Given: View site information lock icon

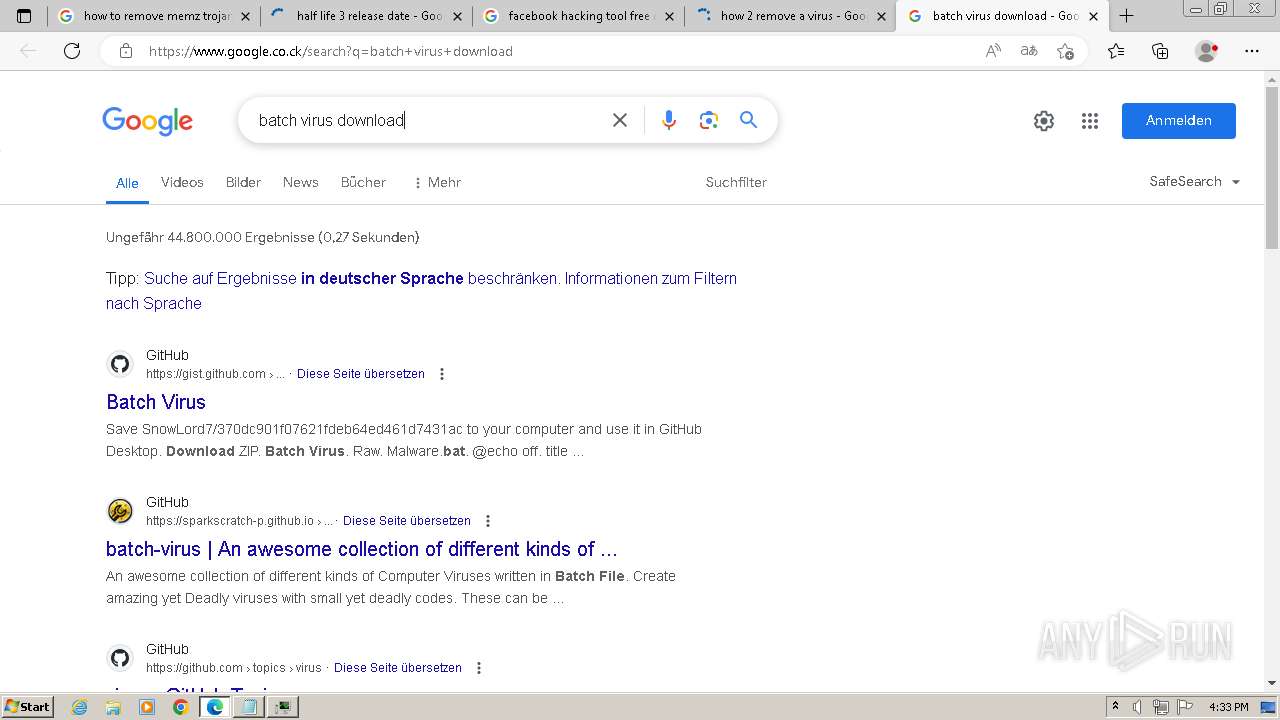Looking at the screenshot, I should pos(126,51).
